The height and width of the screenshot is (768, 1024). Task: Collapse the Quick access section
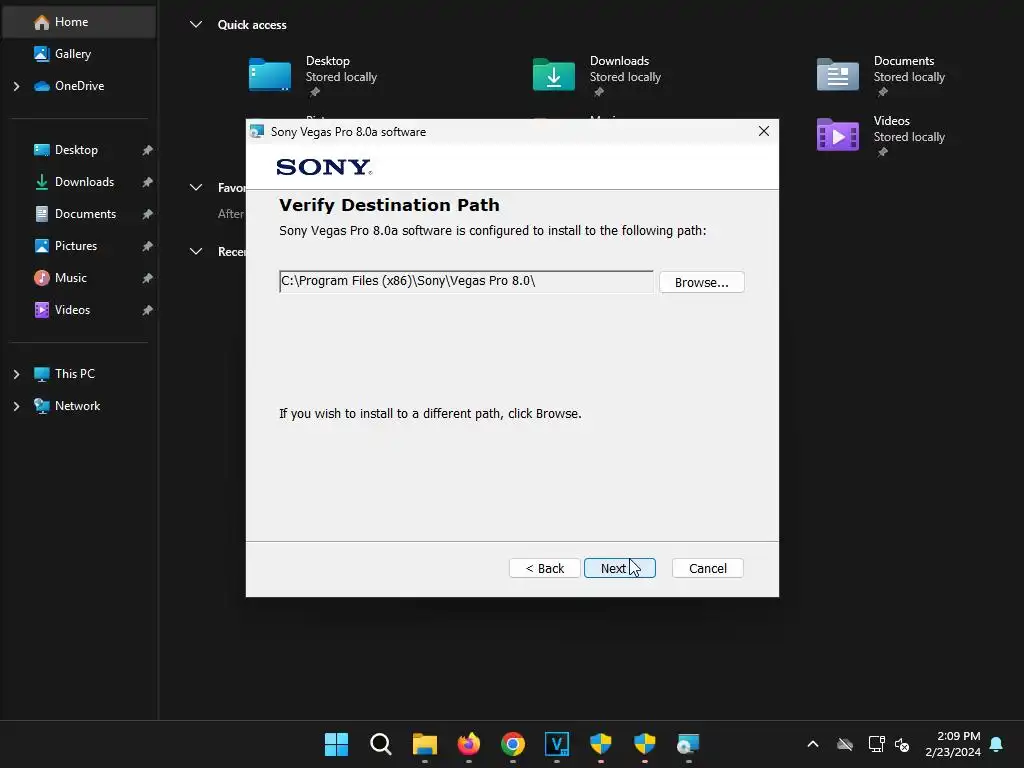pyautogui.click(x=196, y=25)
